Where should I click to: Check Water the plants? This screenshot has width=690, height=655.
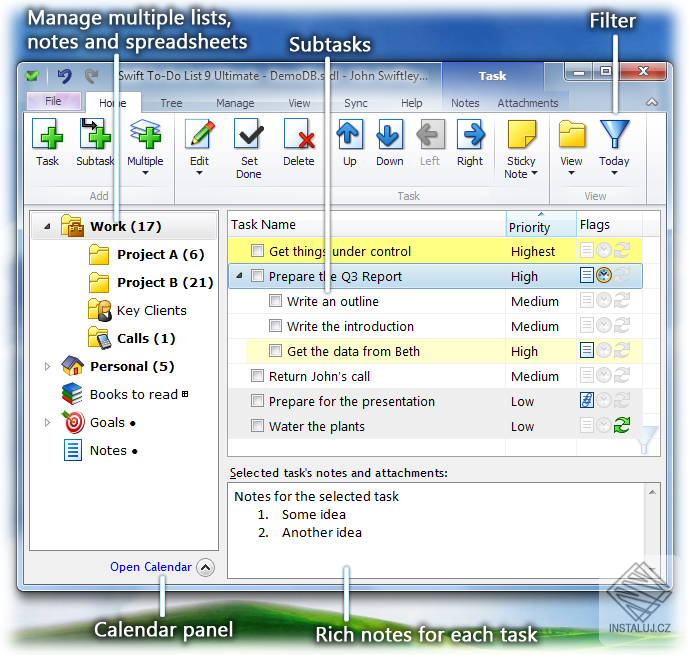257,426
